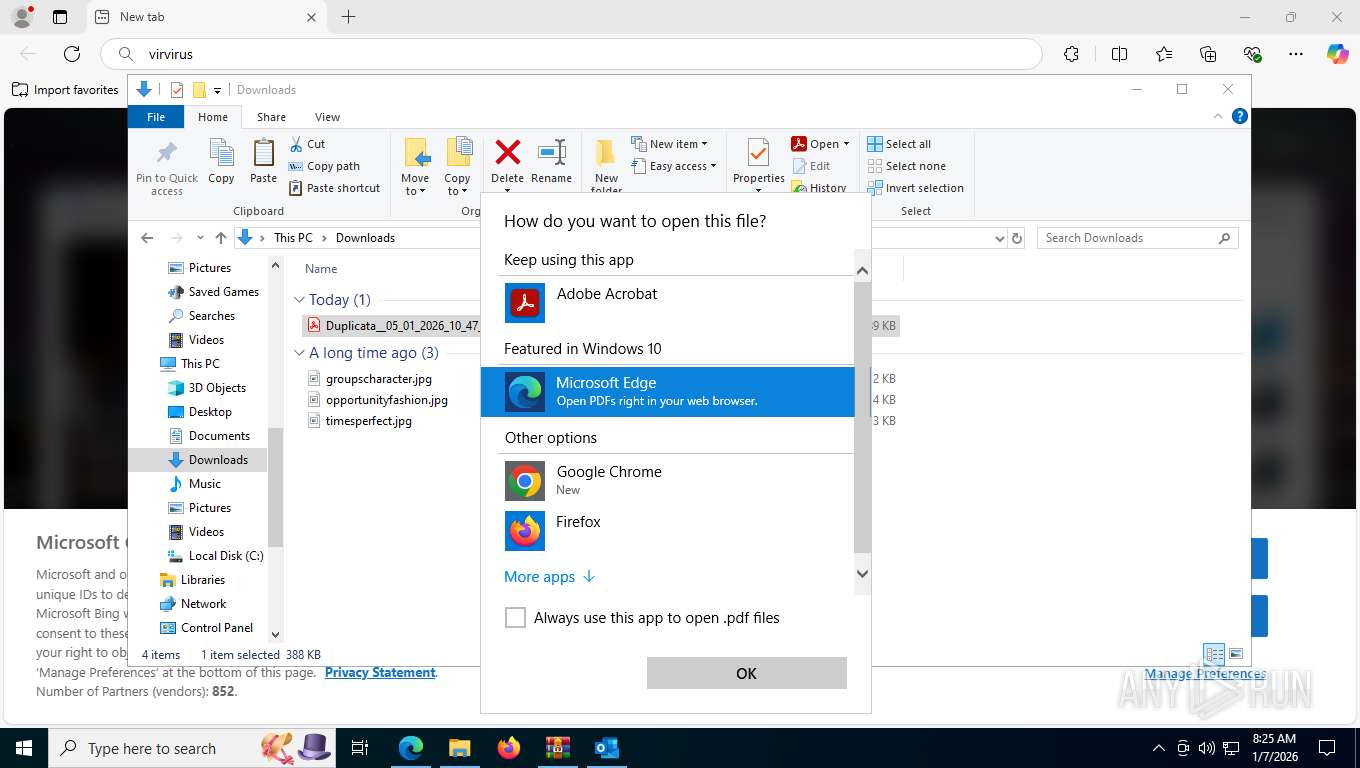Click Copy path in the ribbon

(x=324, y=166)
